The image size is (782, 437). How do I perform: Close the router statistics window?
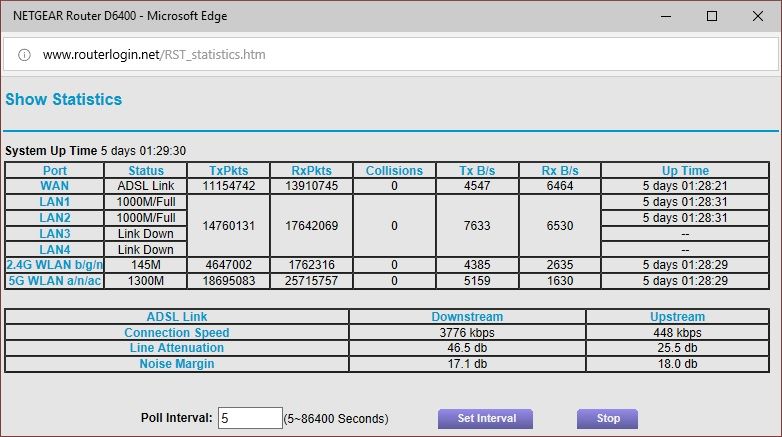[757, 16]
